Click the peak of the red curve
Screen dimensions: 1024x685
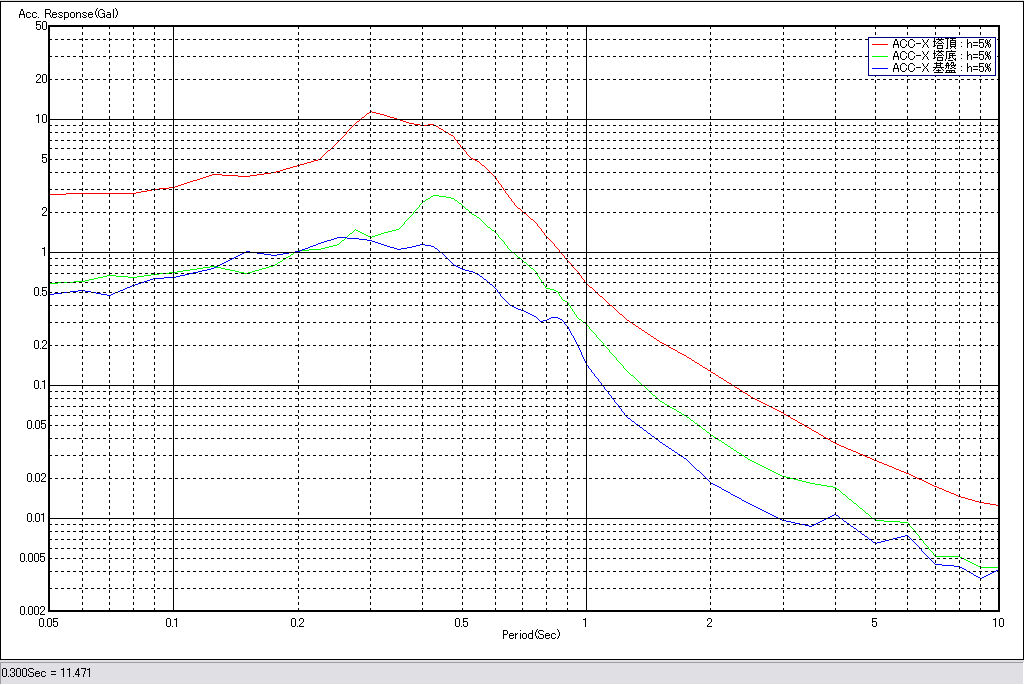coord(370,112)
